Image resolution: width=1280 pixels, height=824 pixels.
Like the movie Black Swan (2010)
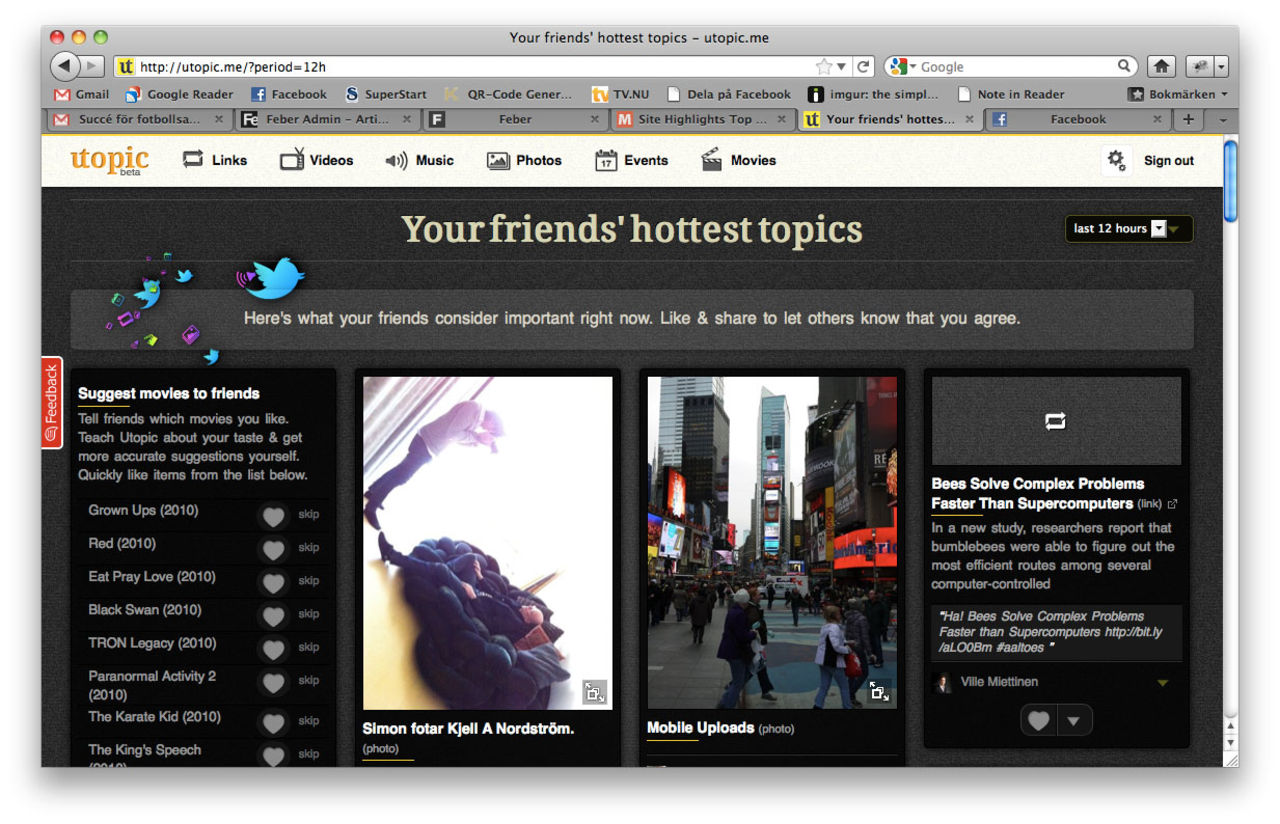pos(273,615)
